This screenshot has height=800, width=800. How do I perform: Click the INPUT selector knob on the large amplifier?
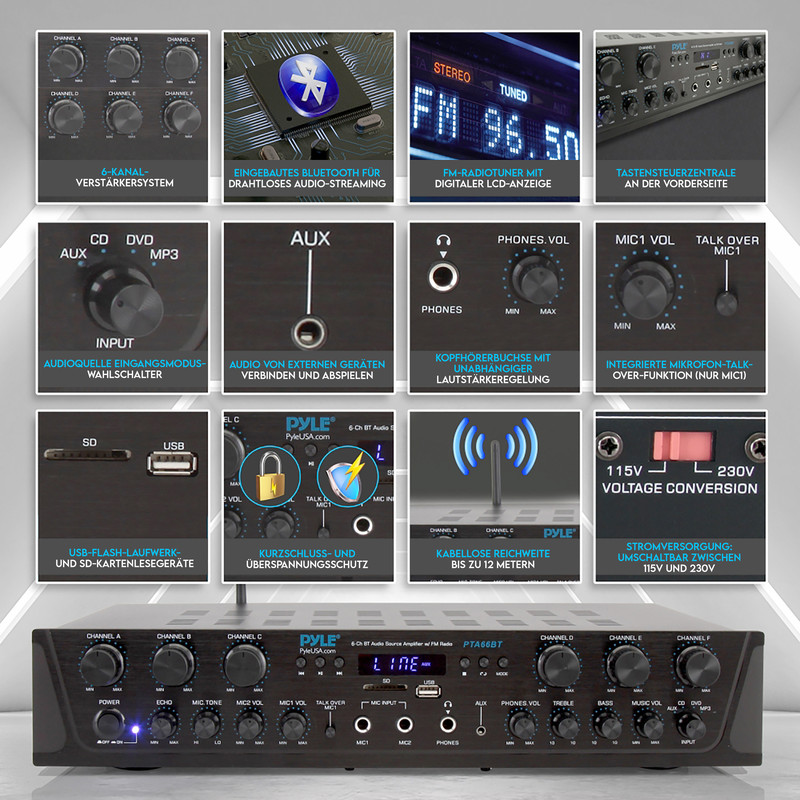pos(690,725)
